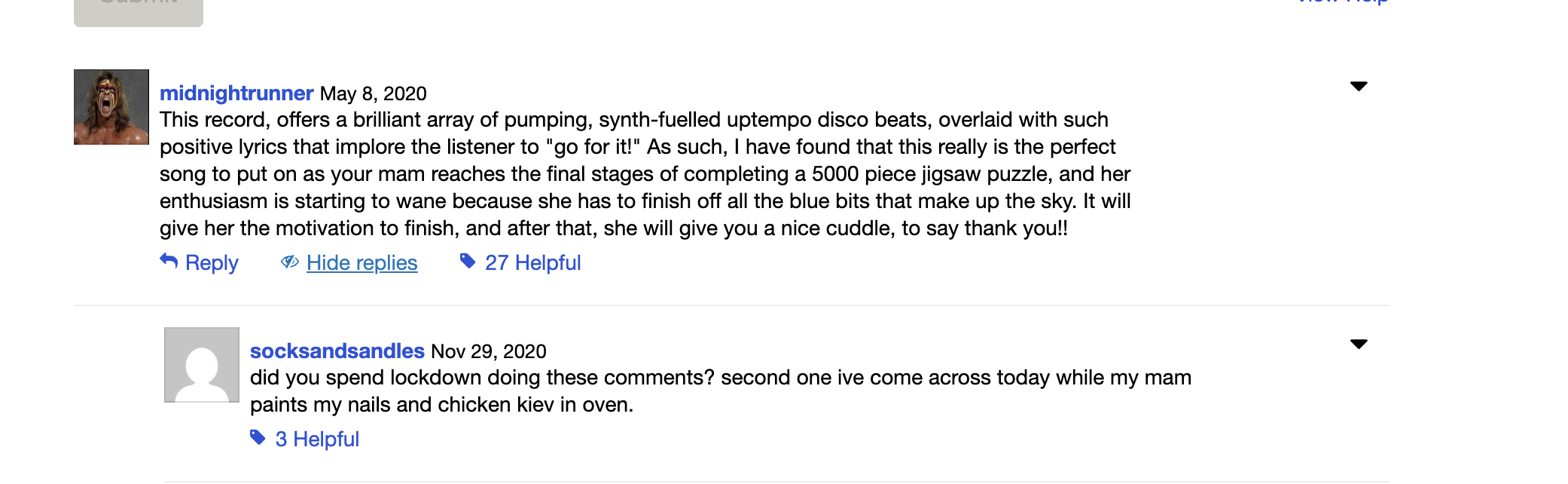Click the May 8, 2020 comment date
Image resolution: width=1568 pixels, height=484 pixels.
click(x=374, y=93)
